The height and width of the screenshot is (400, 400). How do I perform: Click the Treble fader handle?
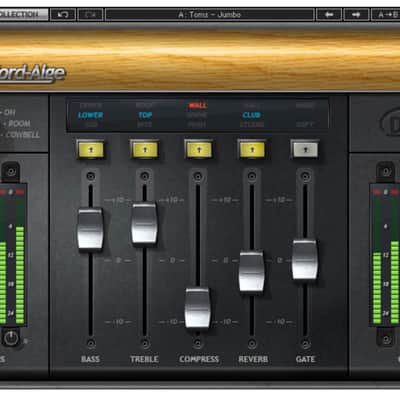pos(144,223)
